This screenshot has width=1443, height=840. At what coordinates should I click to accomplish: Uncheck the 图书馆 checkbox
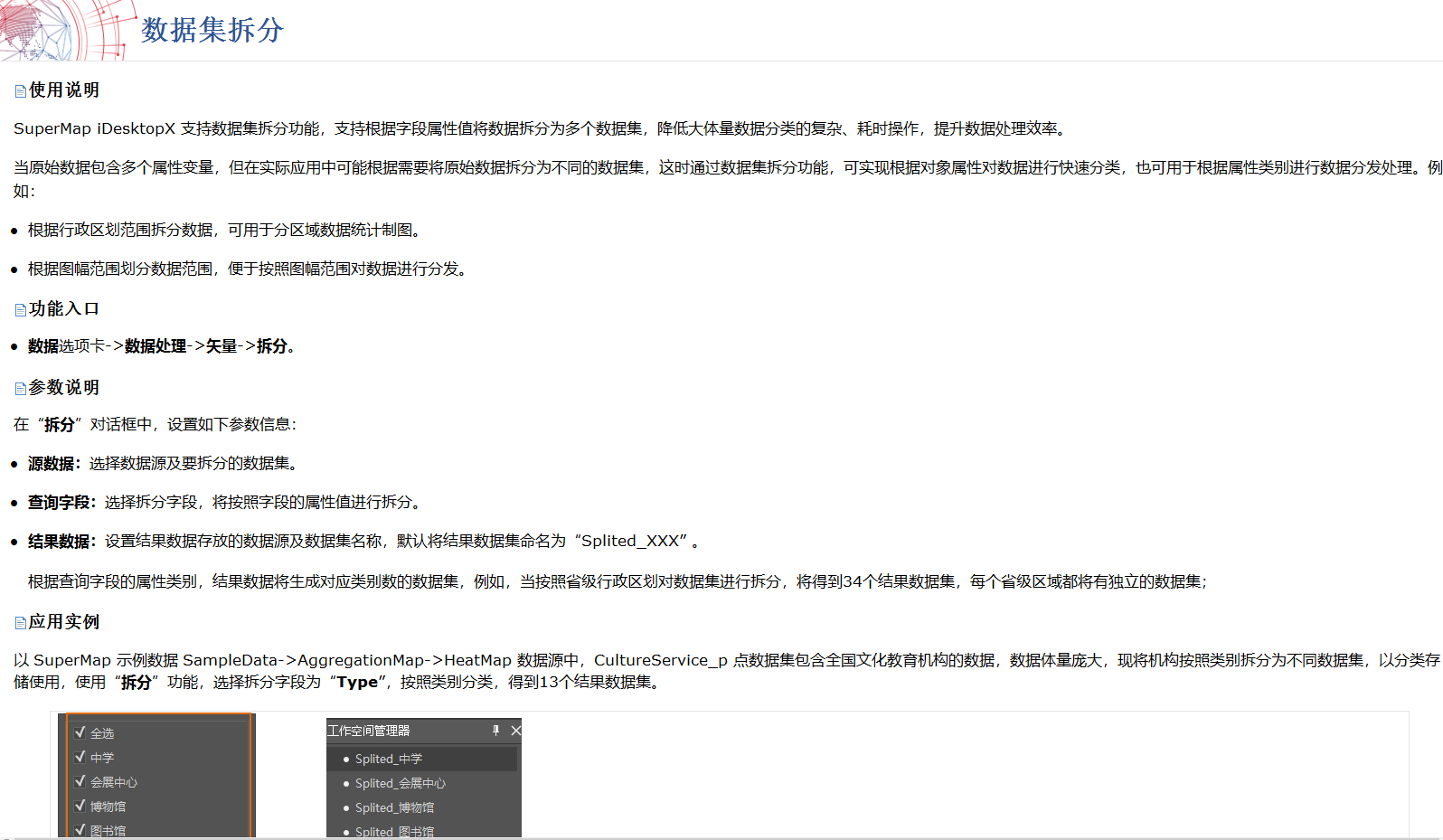[x=80, y=830]
